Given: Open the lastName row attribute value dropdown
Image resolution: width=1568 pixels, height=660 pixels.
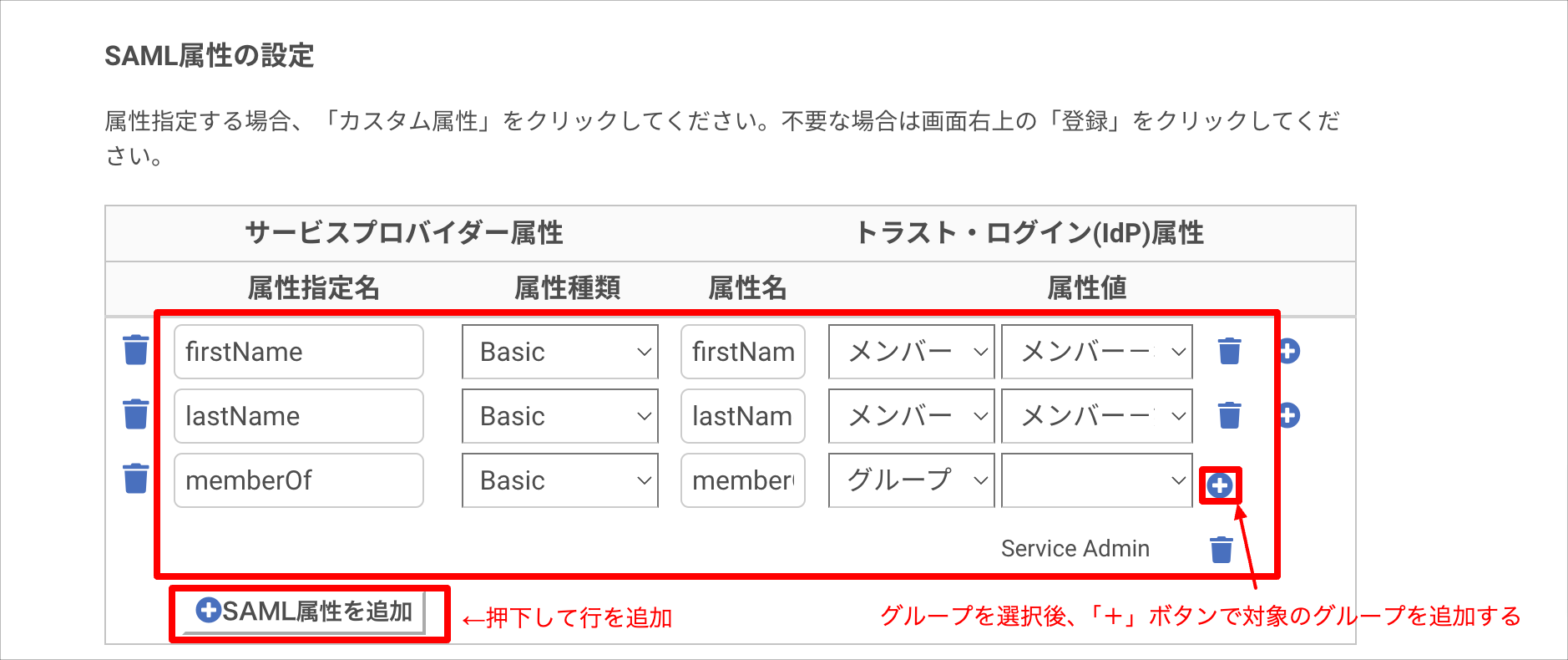Looking at the screenshot, I should pos(1097,416).
